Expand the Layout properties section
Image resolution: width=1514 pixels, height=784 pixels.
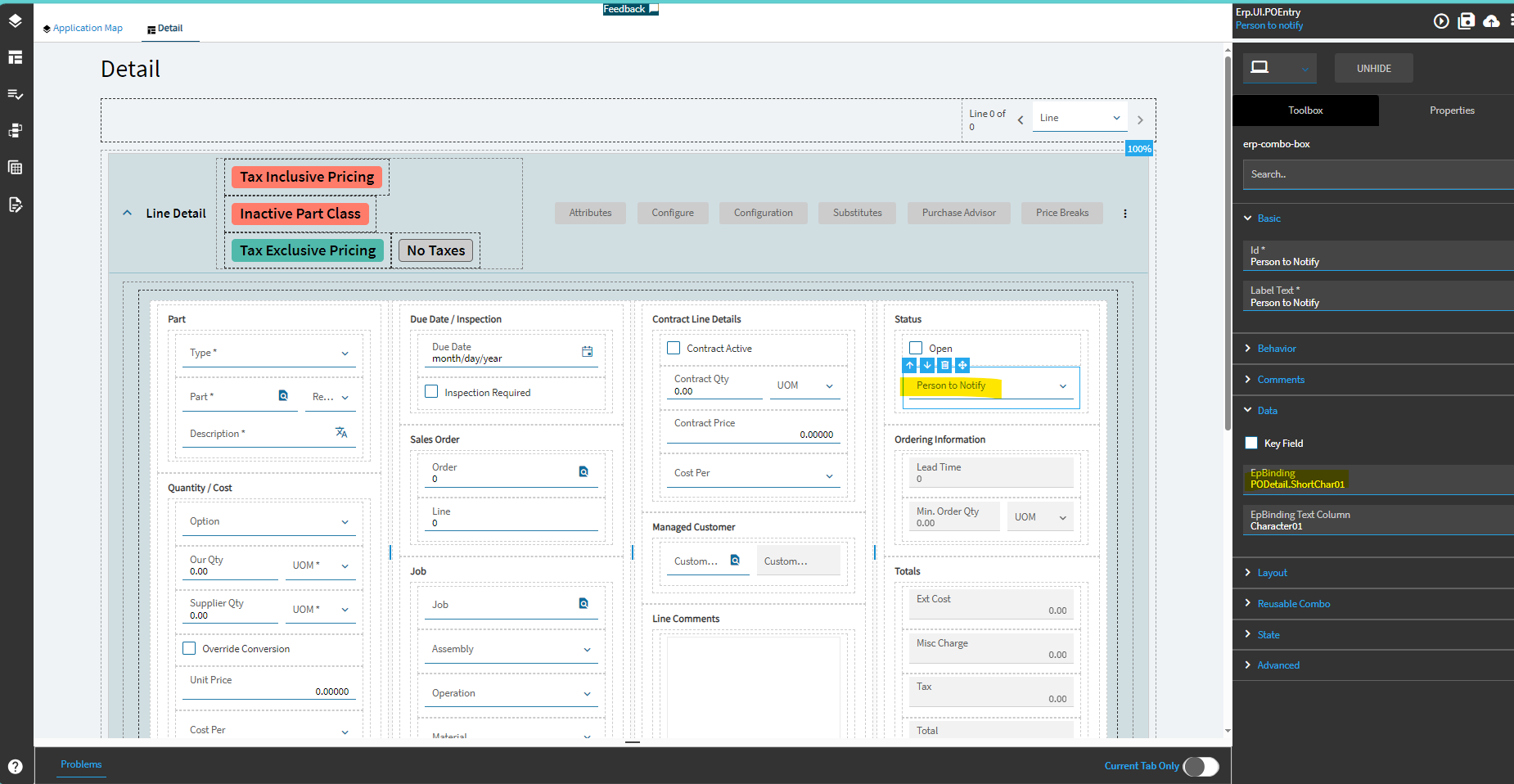pos(1265,573)
